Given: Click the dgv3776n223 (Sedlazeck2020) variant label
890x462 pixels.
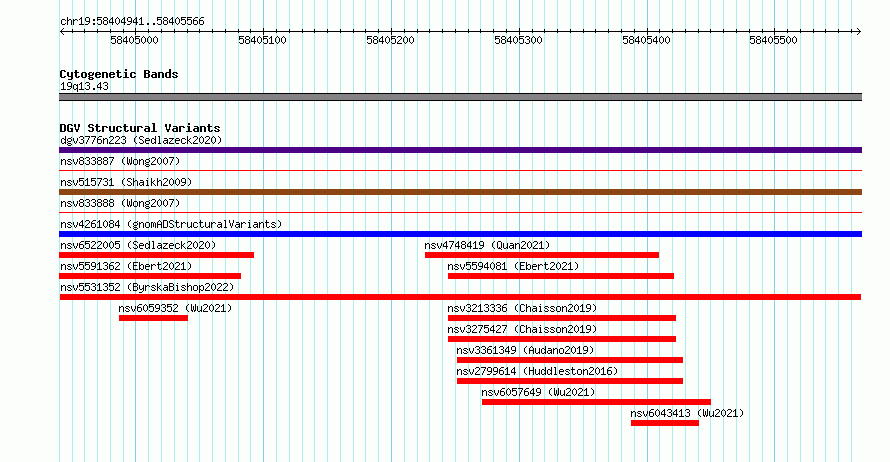Looking at the screenshot, I should pos(141,140).
